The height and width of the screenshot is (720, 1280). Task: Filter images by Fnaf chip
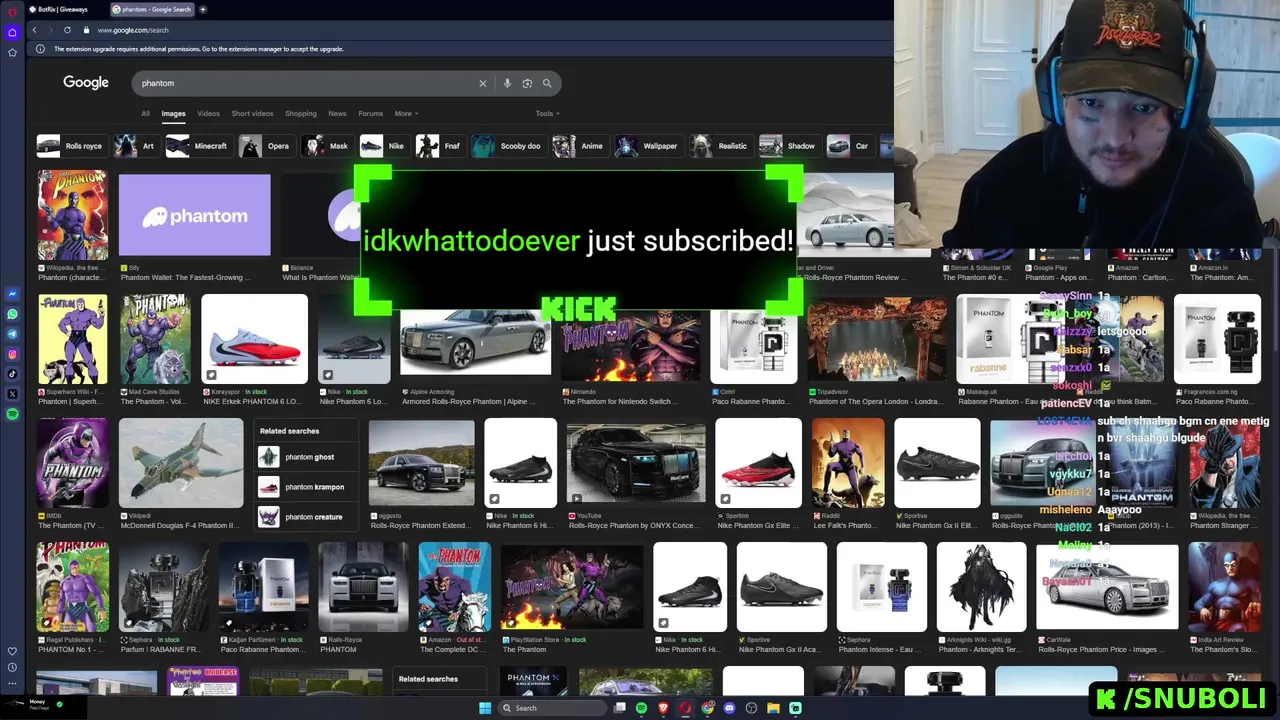point(439,146)
